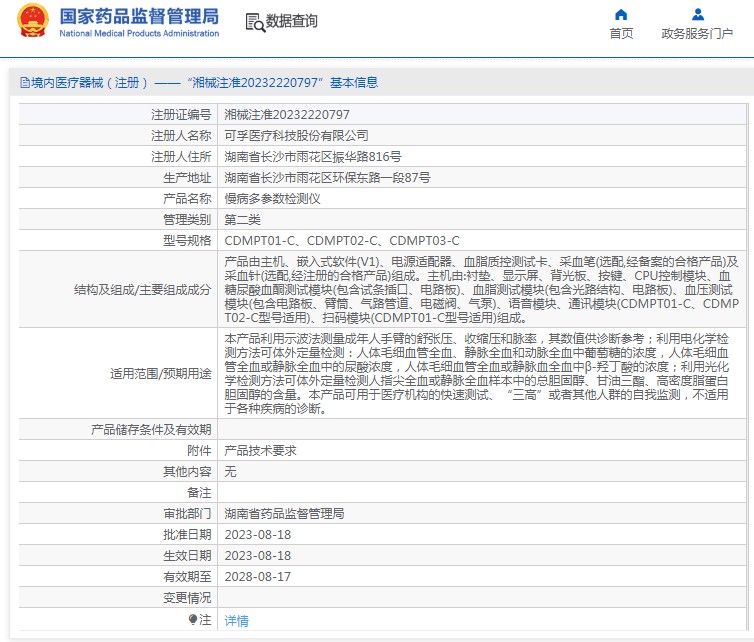Viewport: 754px width, 642px height.
Task: Click the 注册人名称 row label
Action: click(x=181, y=136)
